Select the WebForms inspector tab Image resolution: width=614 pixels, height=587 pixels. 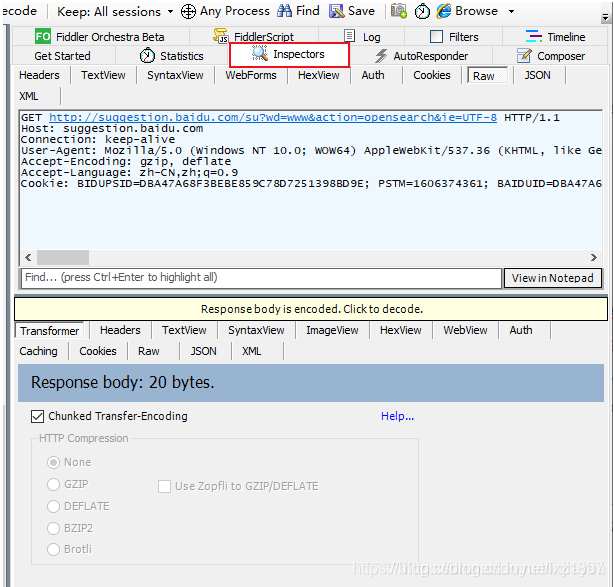pos(251,75)
